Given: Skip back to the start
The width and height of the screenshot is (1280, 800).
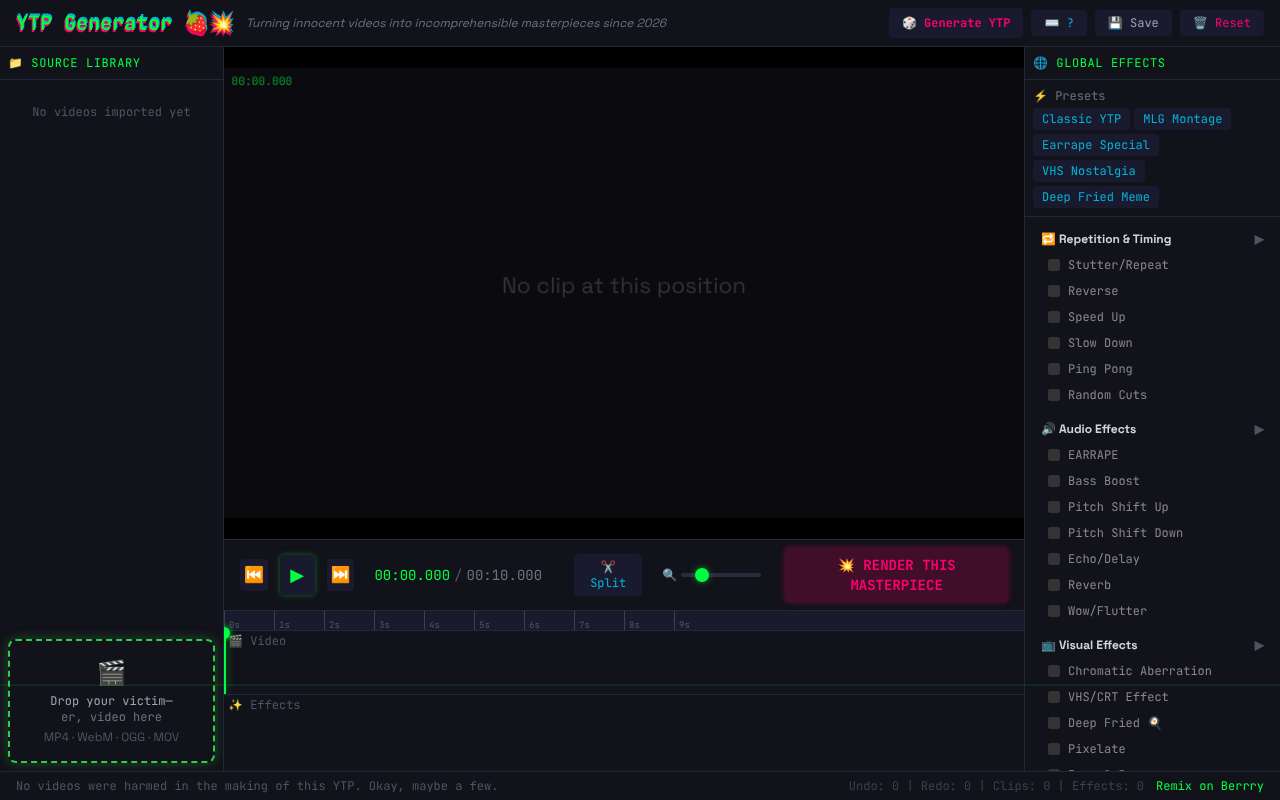Looking at the screenshot, I should tap(254, 575).
